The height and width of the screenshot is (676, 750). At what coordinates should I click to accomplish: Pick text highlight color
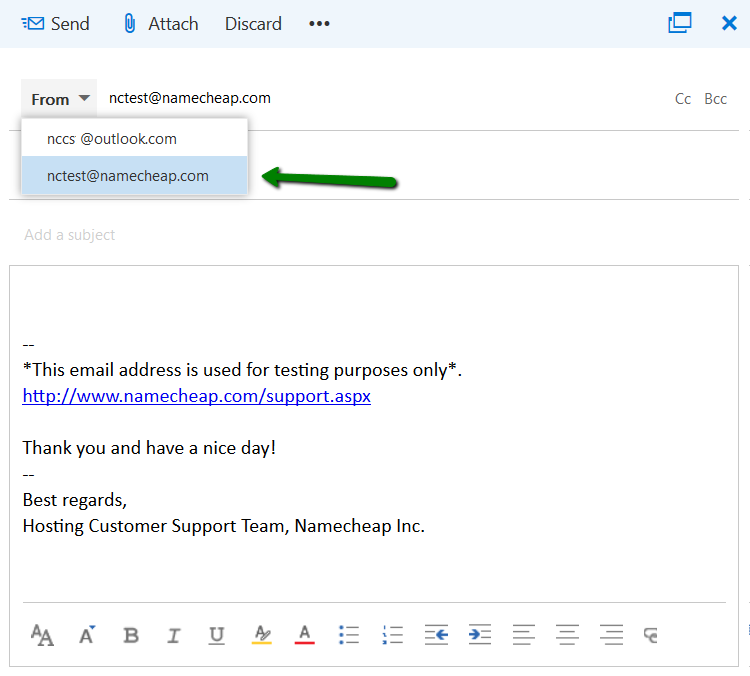[x=262, y=635]
